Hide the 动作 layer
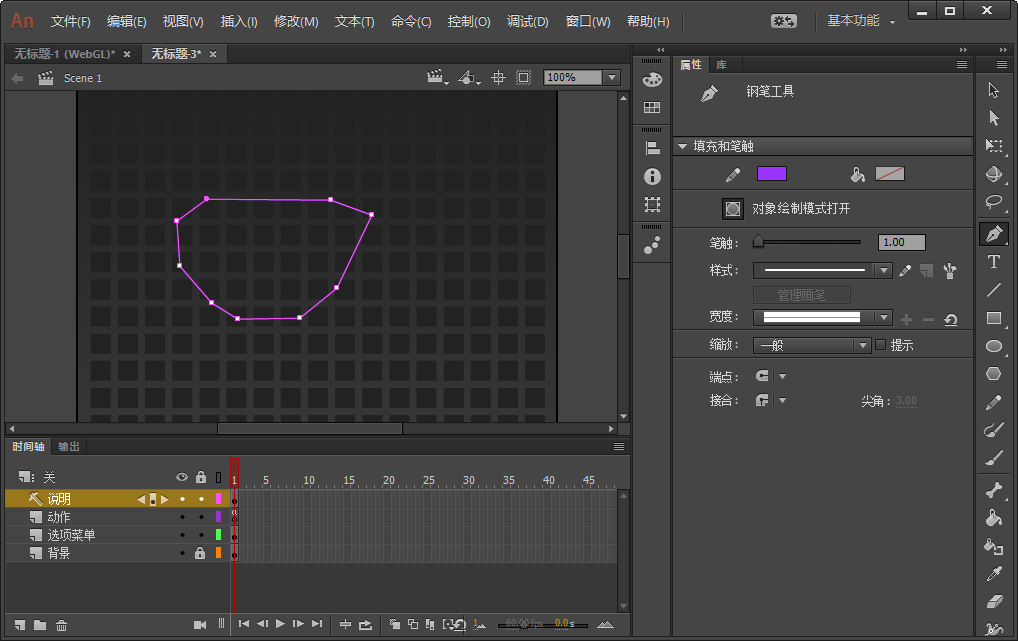 (182, 515)
